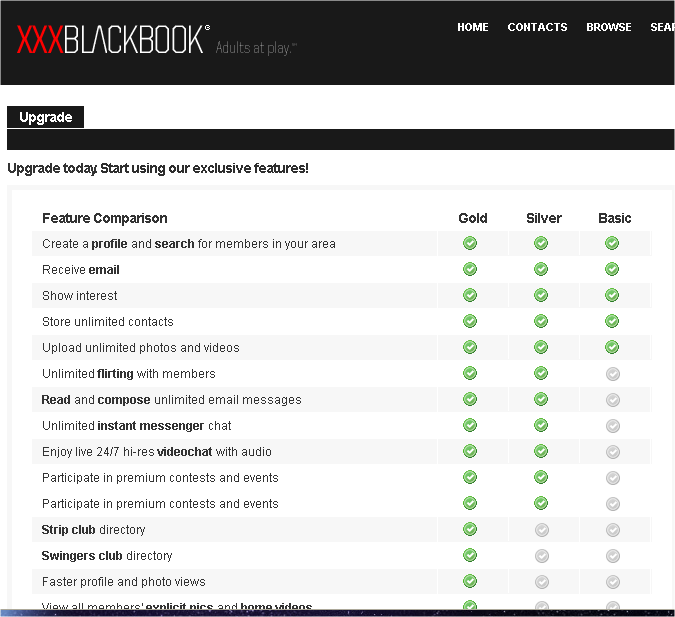
Task: Click 'Upgrade today' headline text
Action: tap(158, 168)
